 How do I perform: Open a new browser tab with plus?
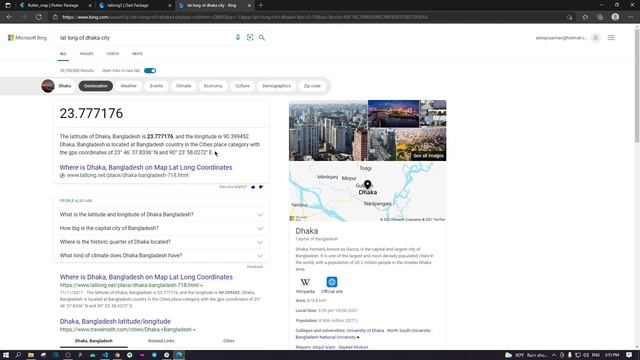click(261, 5)
